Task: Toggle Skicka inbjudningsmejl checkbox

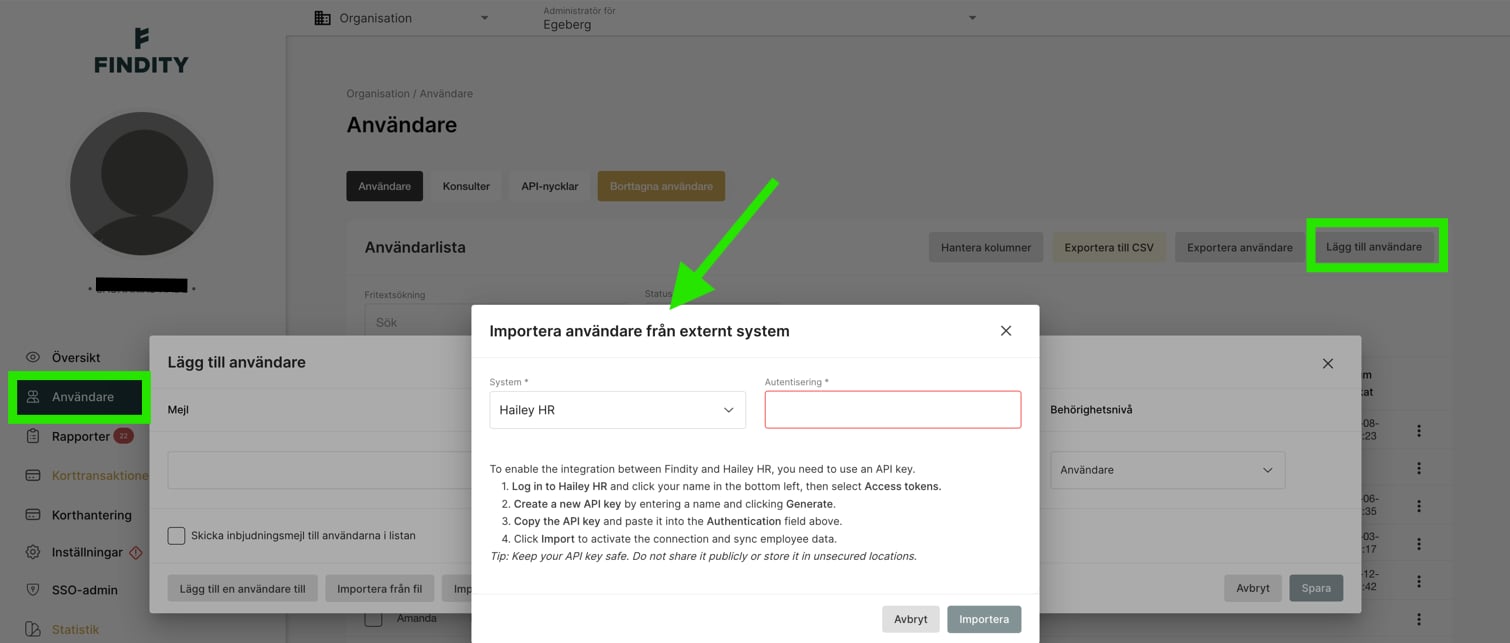Action: pyautogui.click(x=176, y=535)
